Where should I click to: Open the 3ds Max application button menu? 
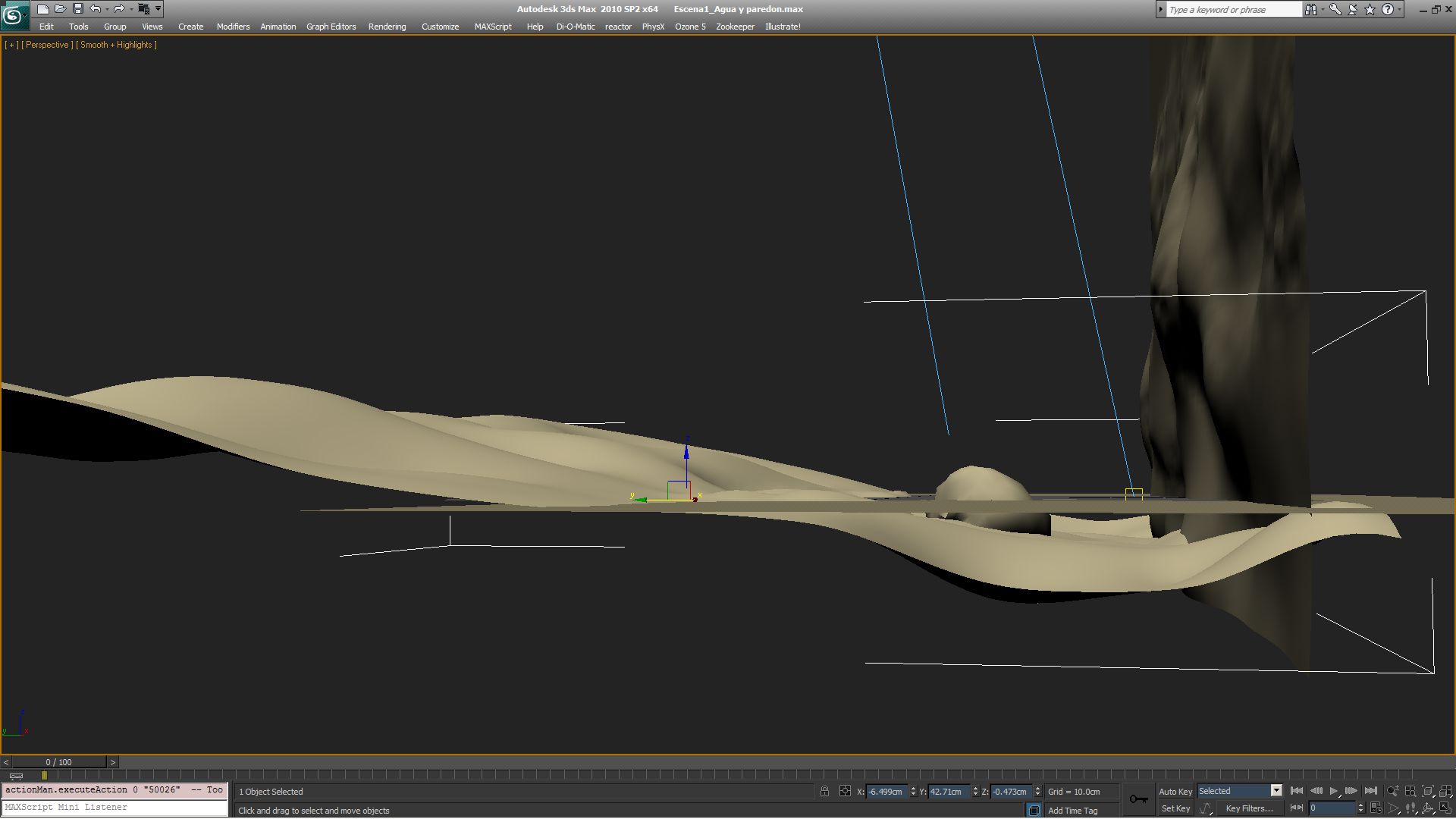[x=14, y=14]
